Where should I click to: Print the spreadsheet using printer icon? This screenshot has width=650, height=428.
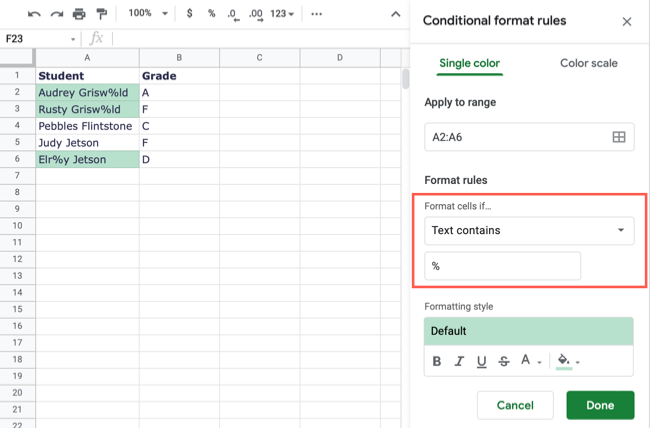(79, 14)
